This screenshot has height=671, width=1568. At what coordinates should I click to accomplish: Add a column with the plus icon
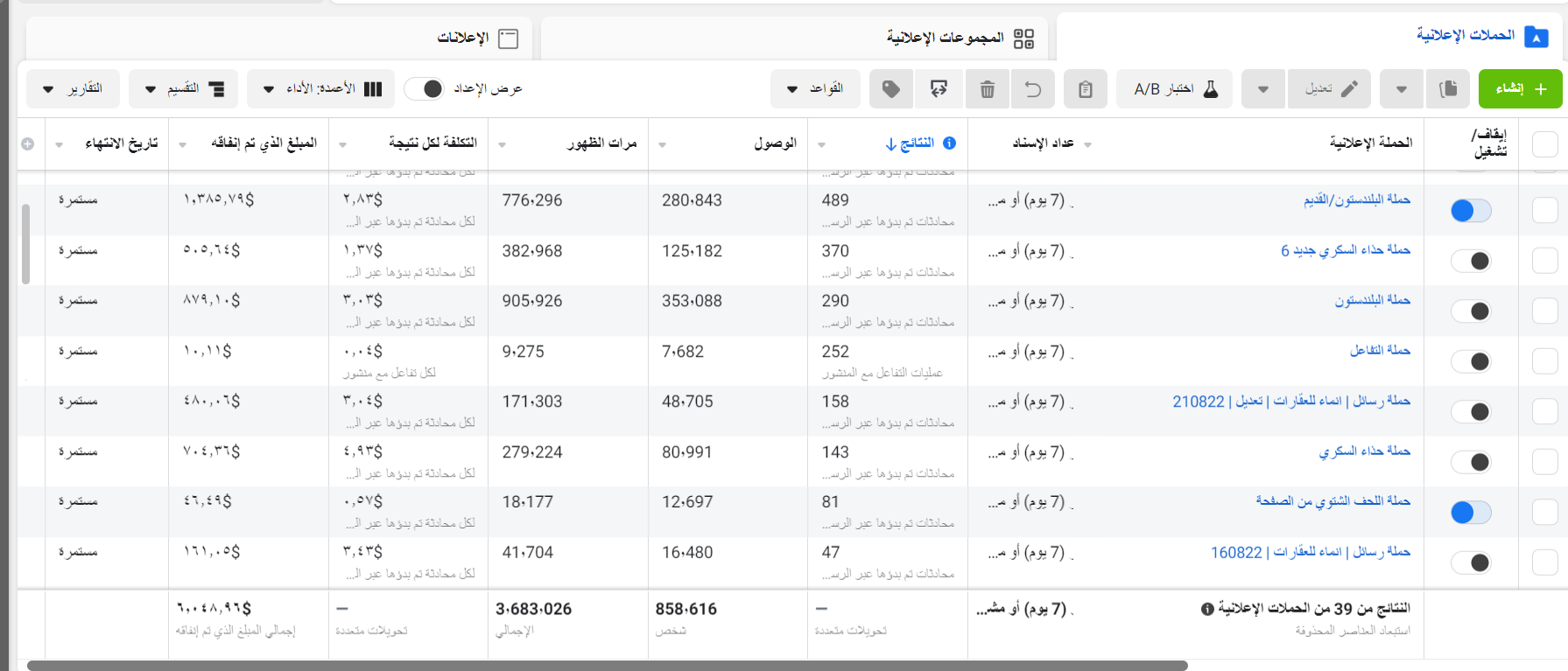[28, 144]
